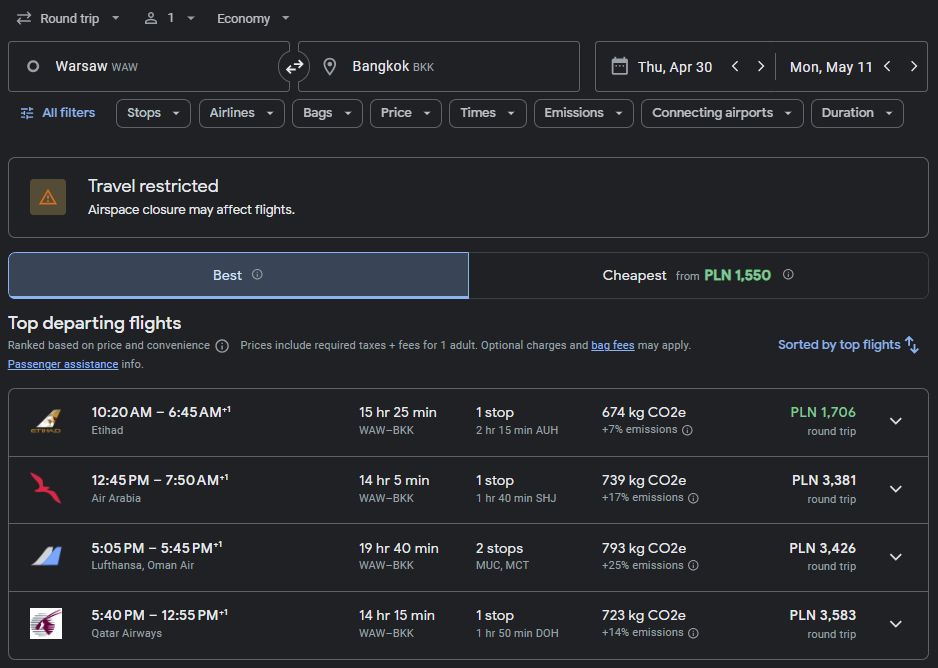Open the Price filter
Screen dimensions: 938x668
pos(406,113)
